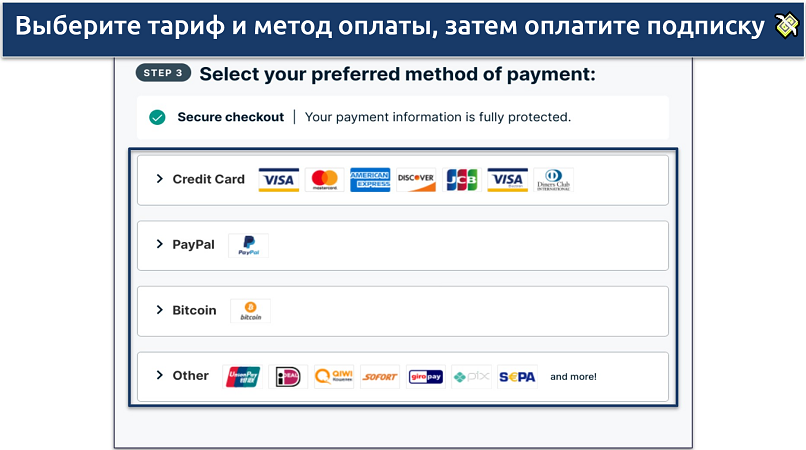Expand the PayPal payment option
The width and height of the screenshot is (806, 450).
point(402,245)
